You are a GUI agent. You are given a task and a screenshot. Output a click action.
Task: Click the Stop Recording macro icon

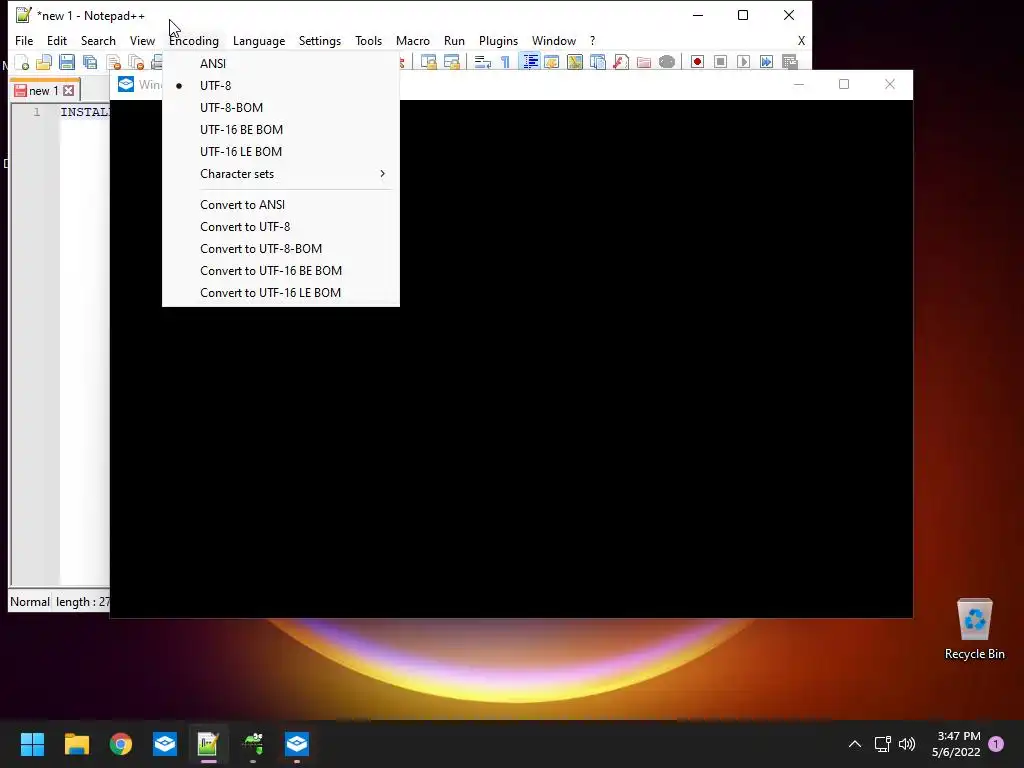click(720, 62)
